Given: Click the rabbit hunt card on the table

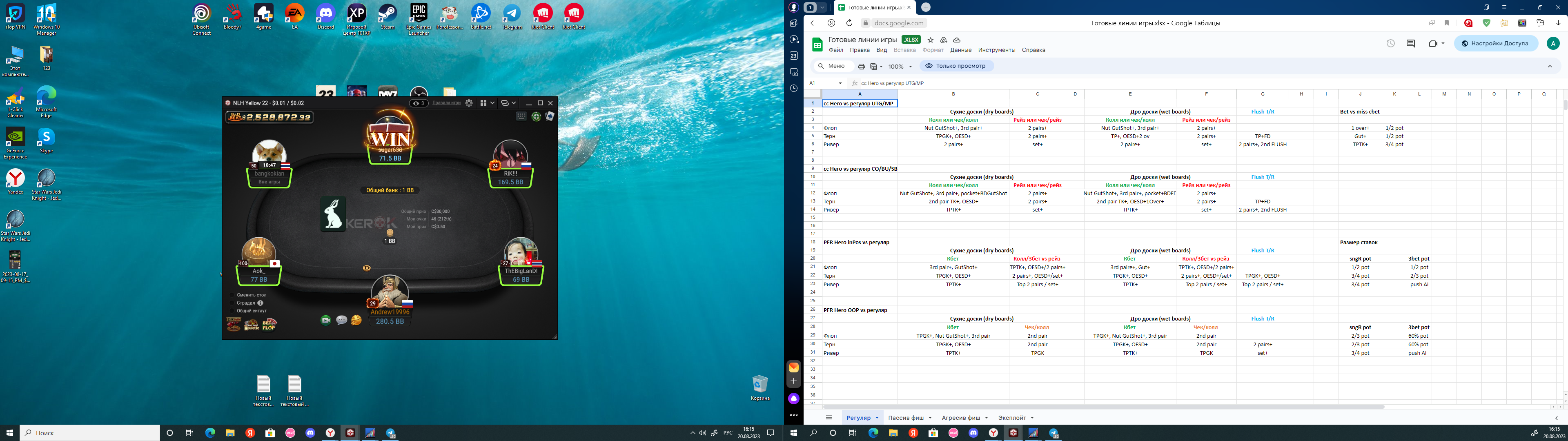Looking at the screenshot, I should 333,214.
